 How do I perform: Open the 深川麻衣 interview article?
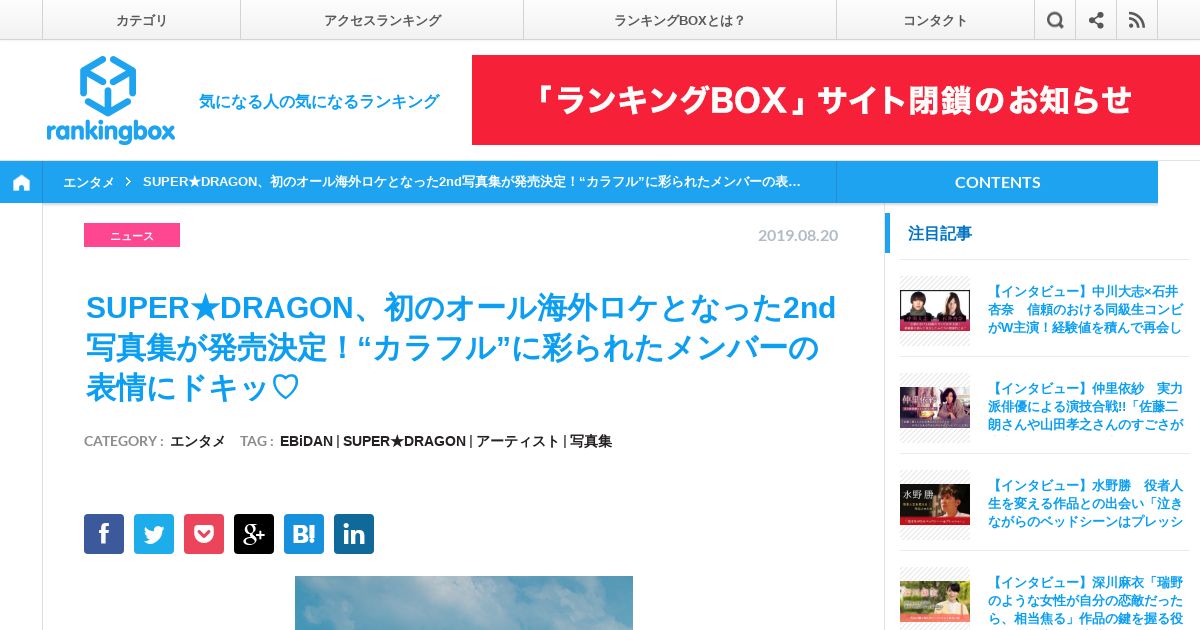(x=1085, y=600)
